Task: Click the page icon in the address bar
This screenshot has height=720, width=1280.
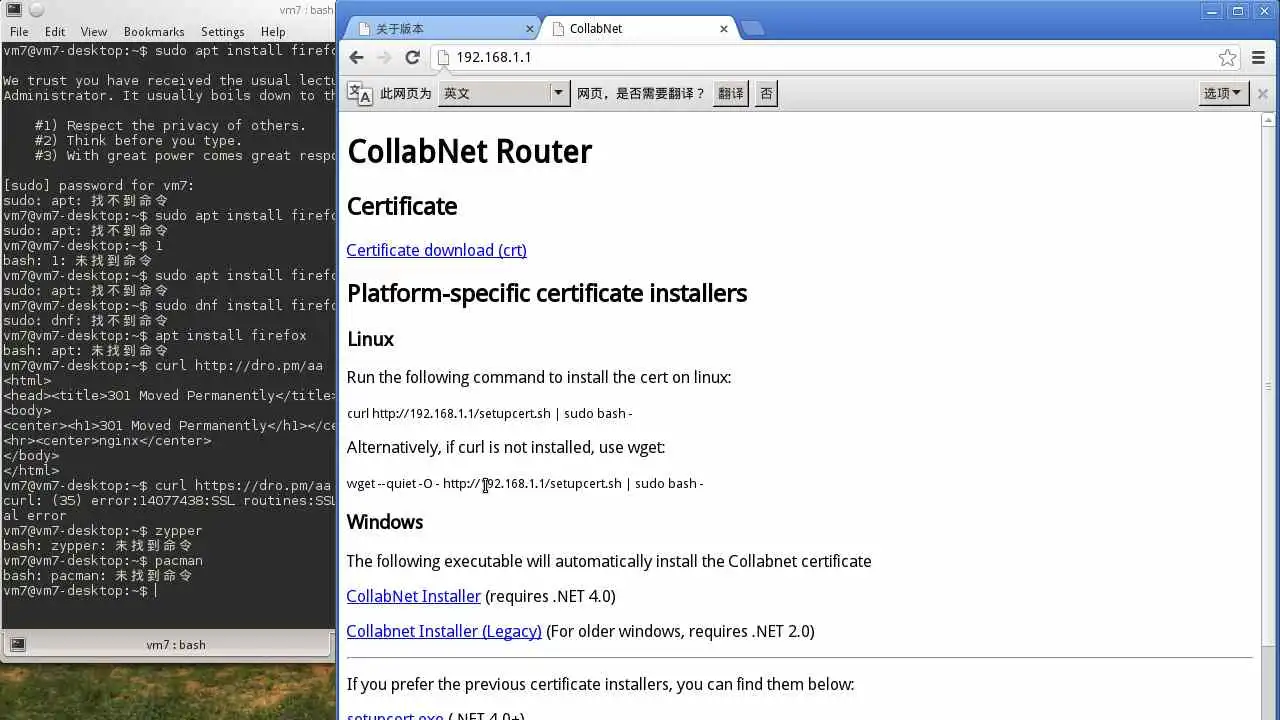Action: [x=443, y=58]
